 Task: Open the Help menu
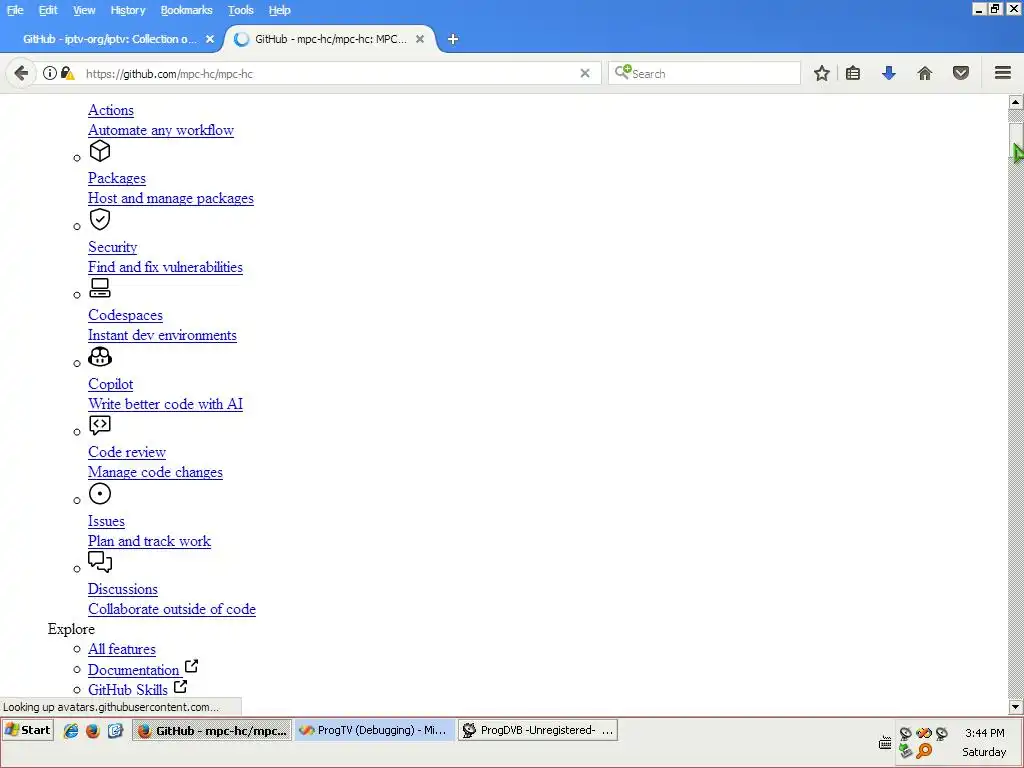coord(280,10)
